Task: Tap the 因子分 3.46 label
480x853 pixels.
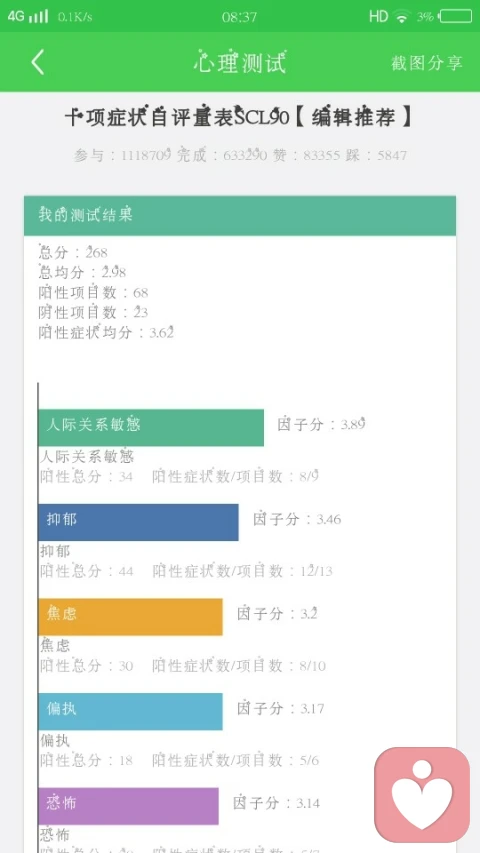Action: pyautogui.click(x=297, y=519)
